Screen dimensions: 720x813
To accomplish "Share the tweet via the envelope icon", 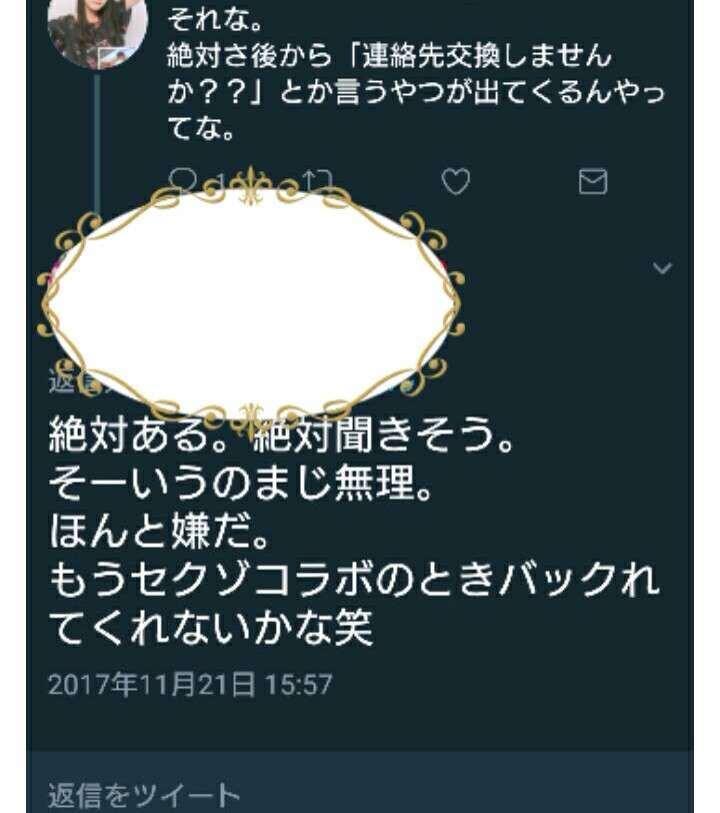I will tap(593, 181).
